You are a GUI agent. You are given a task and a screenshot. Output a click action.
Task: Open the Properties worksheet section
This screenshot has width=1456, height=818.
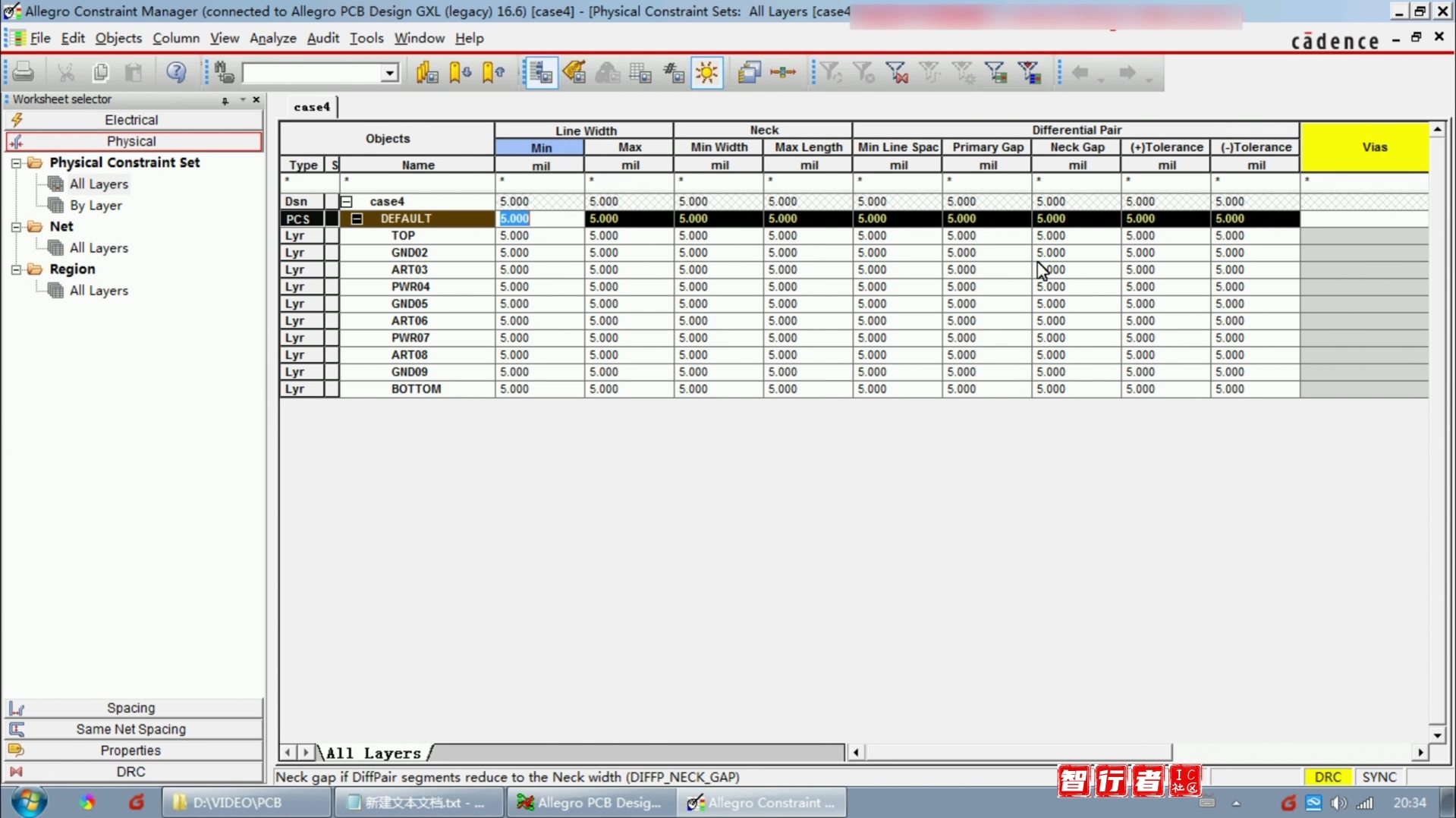pos(132,750)
